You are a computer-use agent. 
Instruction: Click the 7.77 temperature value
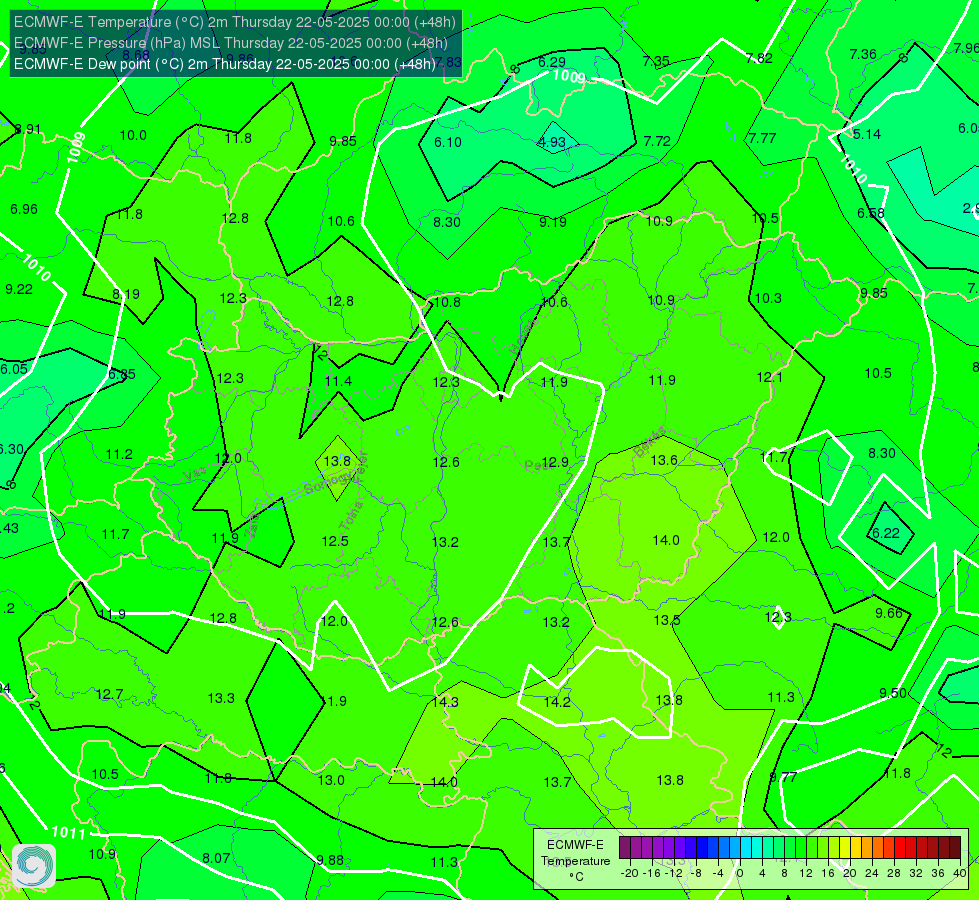[762, 138]
